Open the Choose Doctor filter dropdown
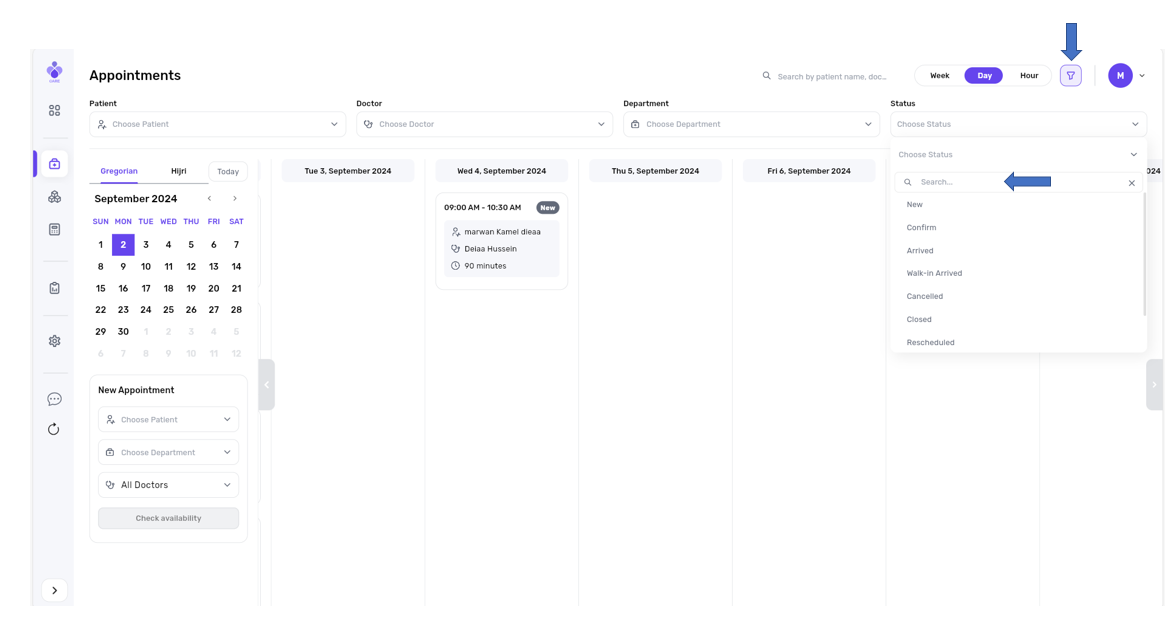1172x643 pixels. pyautogui.click(x=484, y=124)
